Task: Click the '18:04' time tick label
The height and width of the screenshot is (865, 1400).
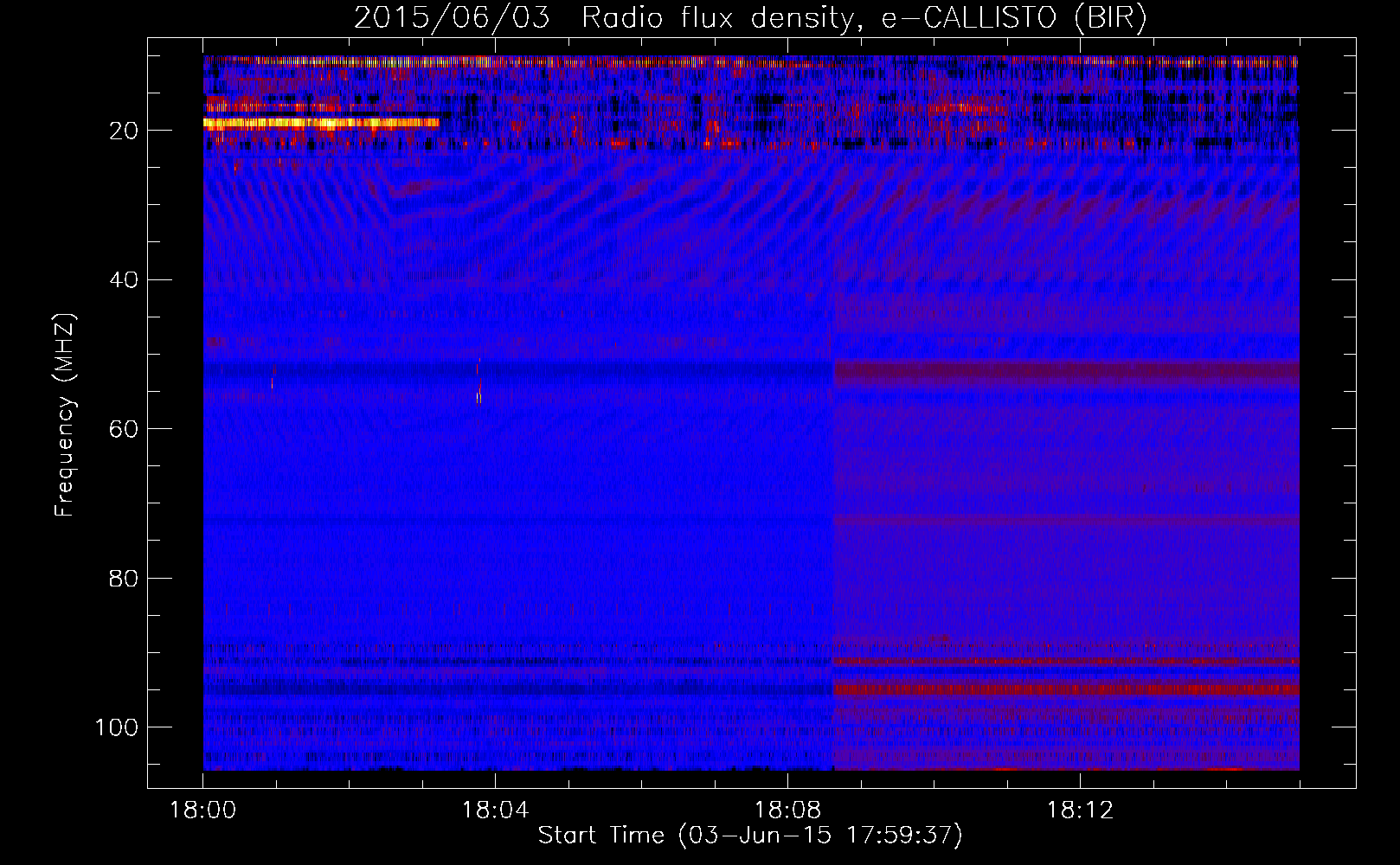Action: pos(495,810)
